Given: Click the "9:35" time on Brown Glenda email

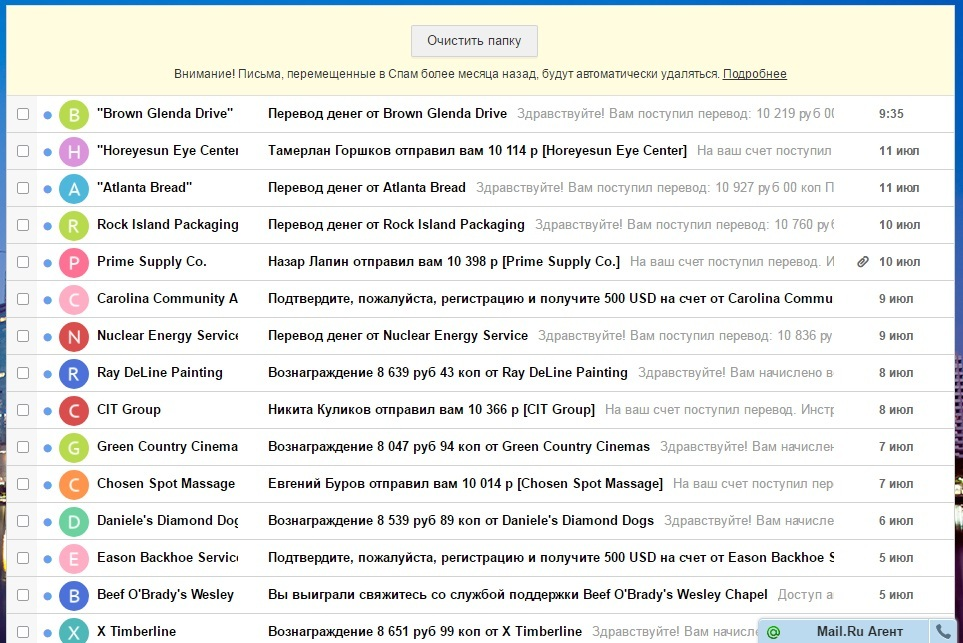Looking at the screenshot, I should (891, 114).
